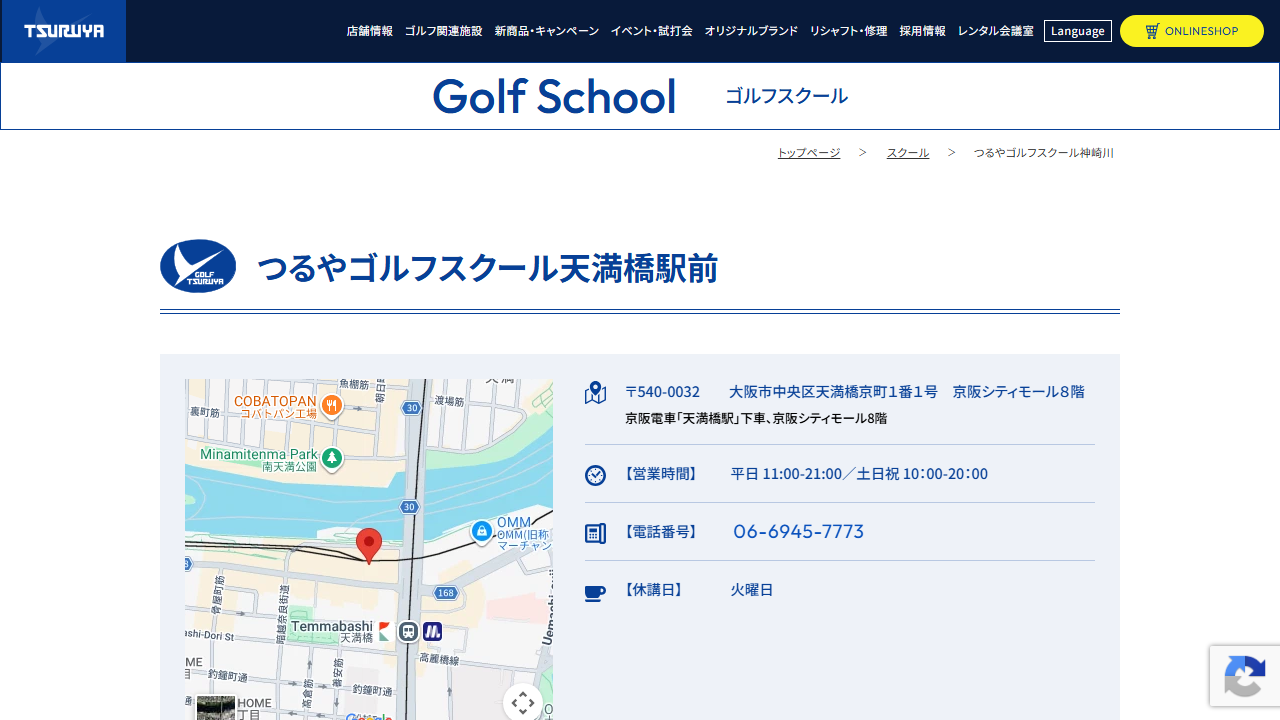Open リシャフト・修理 menu item
The height and width of the screenshot is (720, 1280).
coord(848,31)
